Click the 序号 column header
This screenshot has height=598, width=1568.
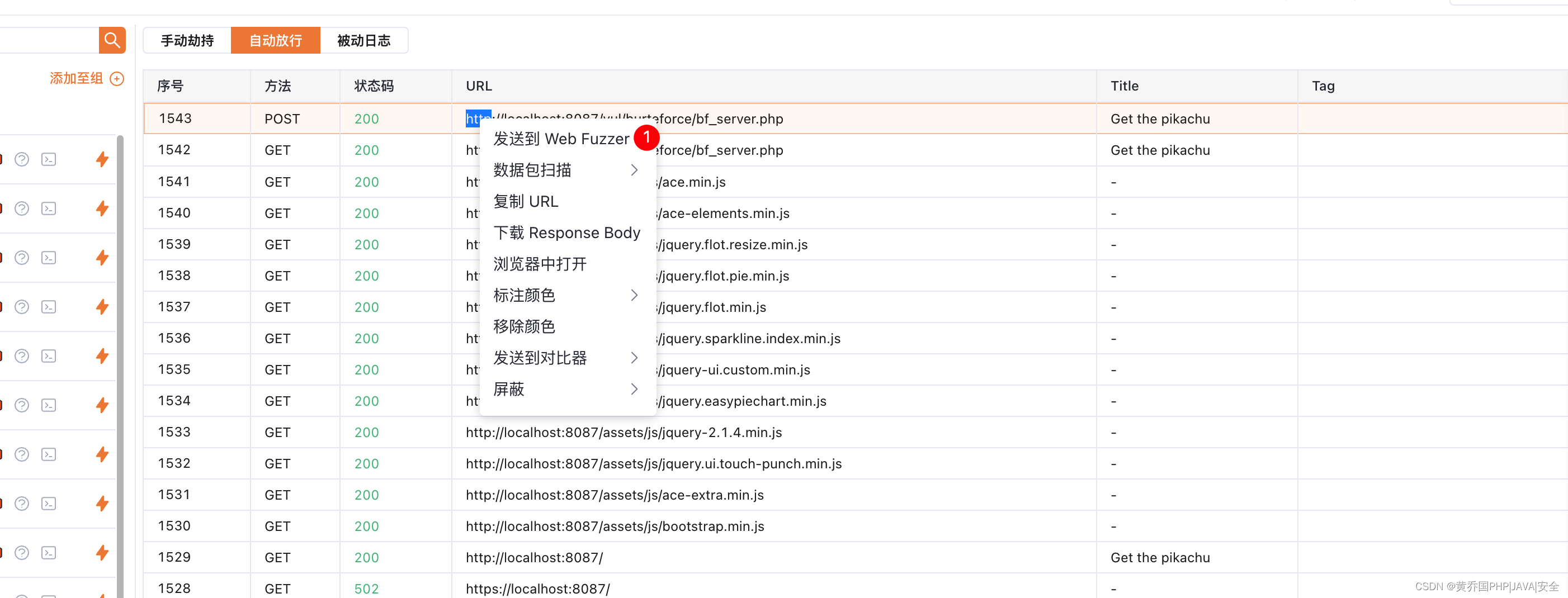tap(197, 86)
